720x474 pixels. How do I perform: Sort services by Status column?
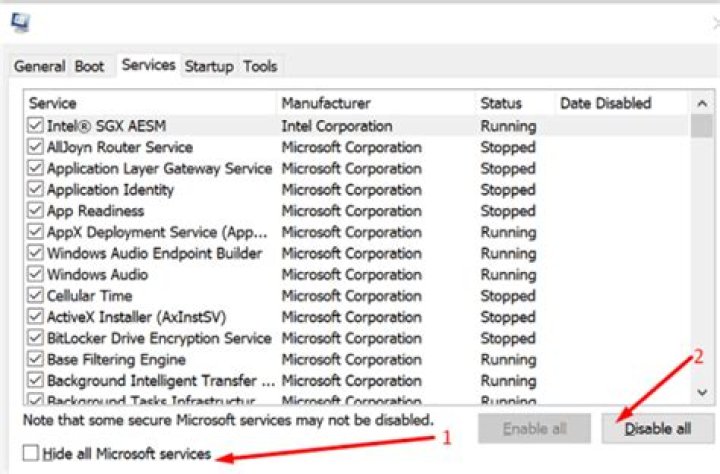point(514,103)
